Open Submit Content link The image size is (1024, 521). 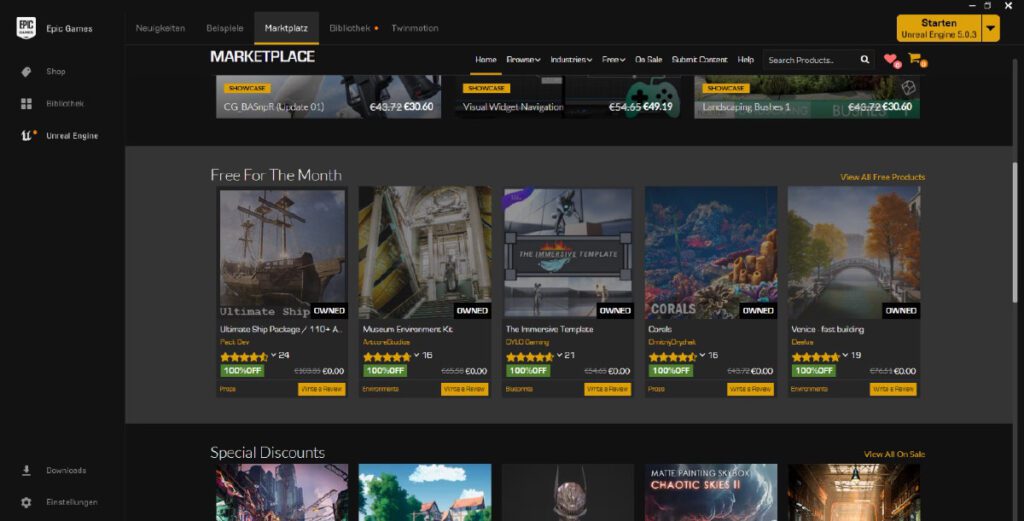coord(699,59)
